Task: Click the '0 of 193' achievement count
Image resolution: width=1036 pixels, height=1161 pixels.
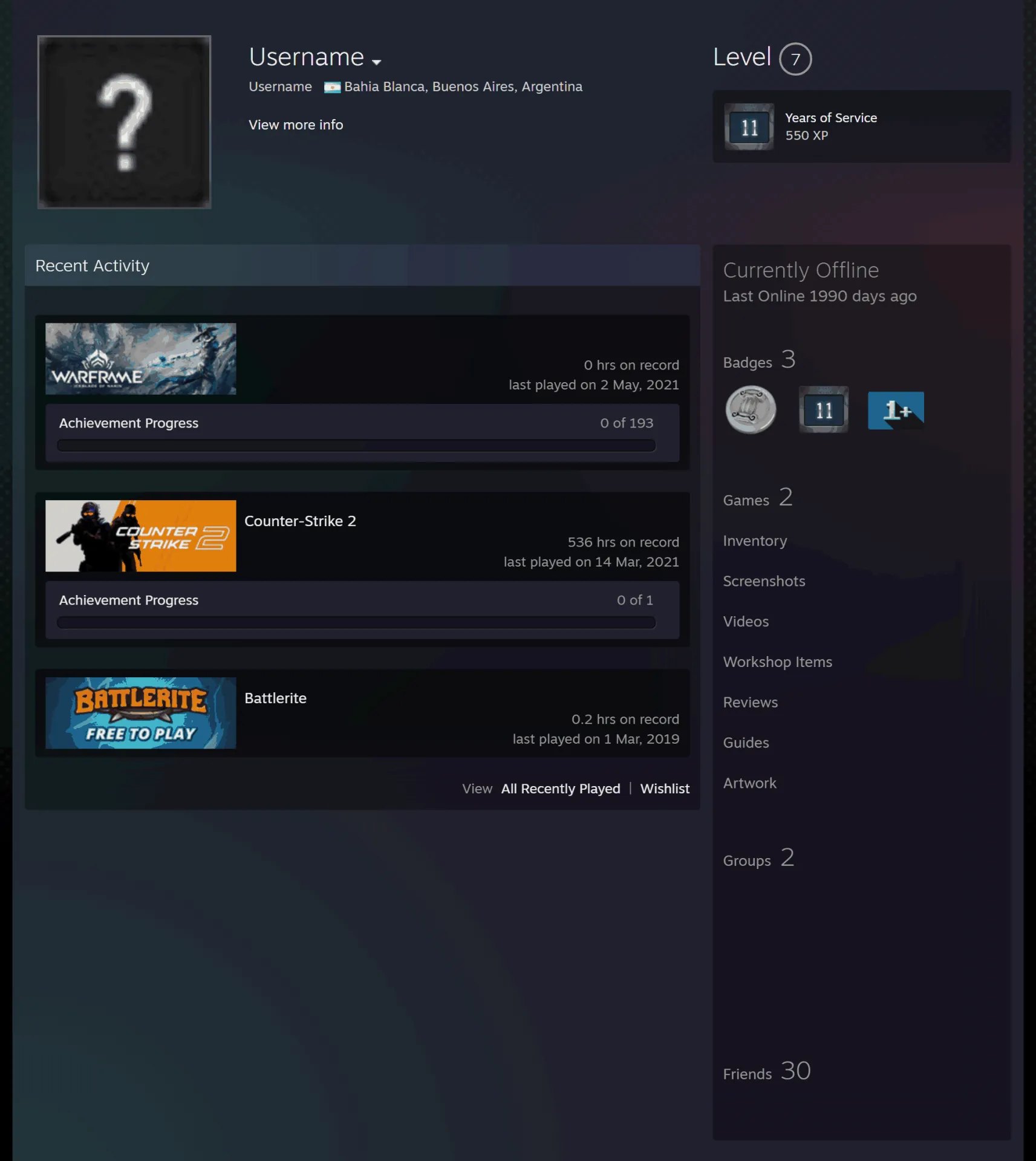Action: coord(627,423)
